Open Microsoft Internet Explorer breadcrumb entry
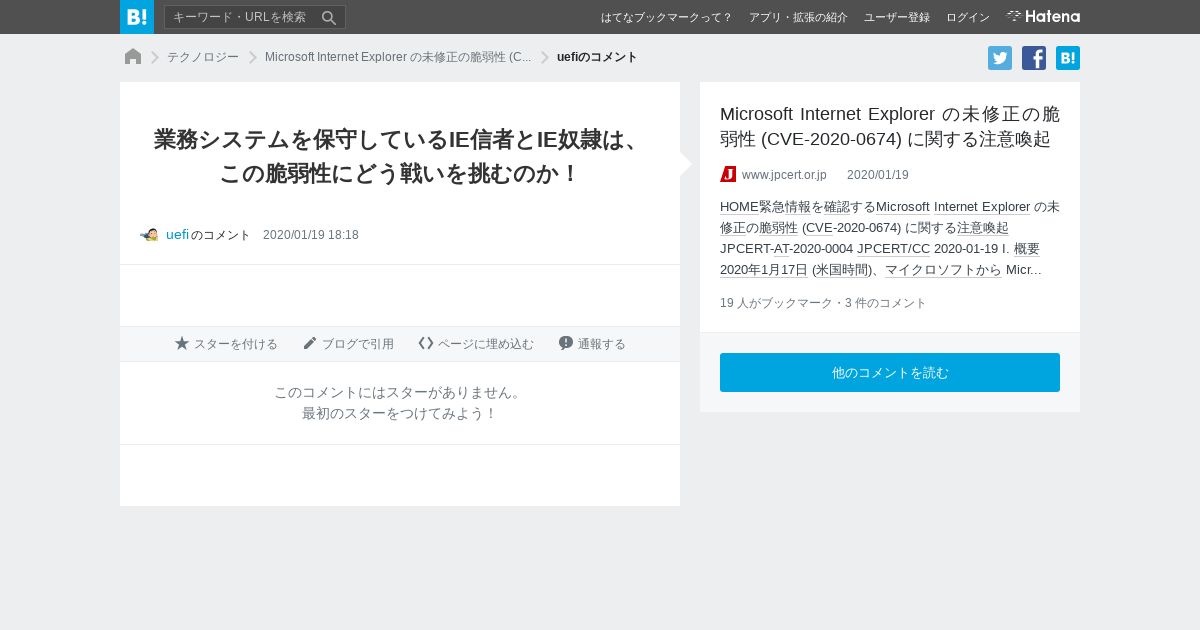 point(398,57)
